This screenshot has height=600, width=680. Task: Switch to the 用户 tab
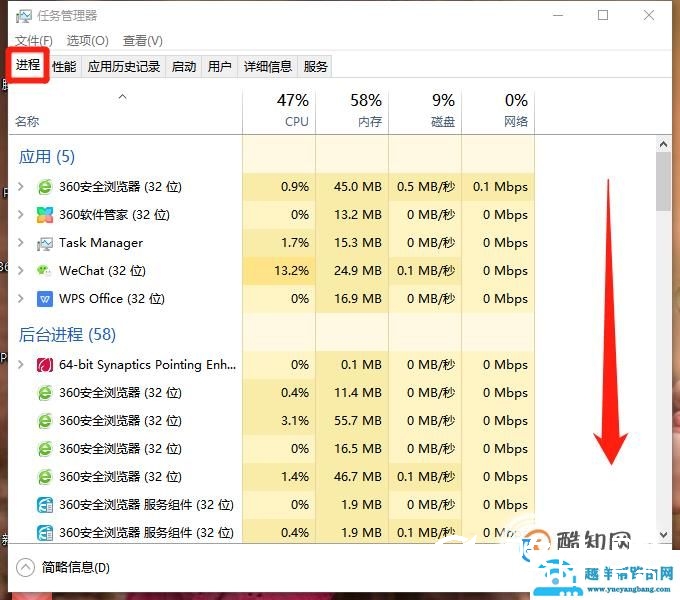point(219,67)
